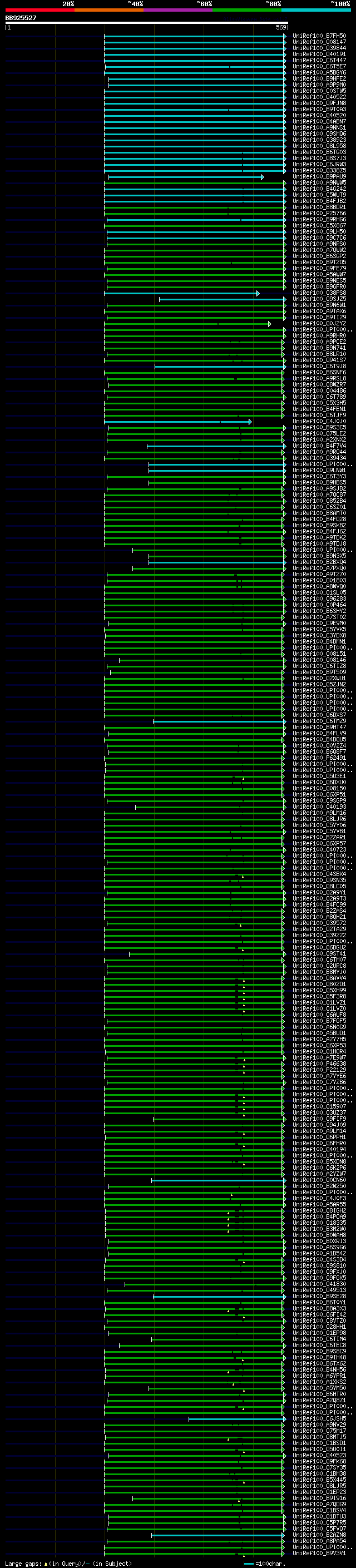Select hit label UniRef100_P62491
This screenshot has height=1568, width=356.
coord(319,758)
